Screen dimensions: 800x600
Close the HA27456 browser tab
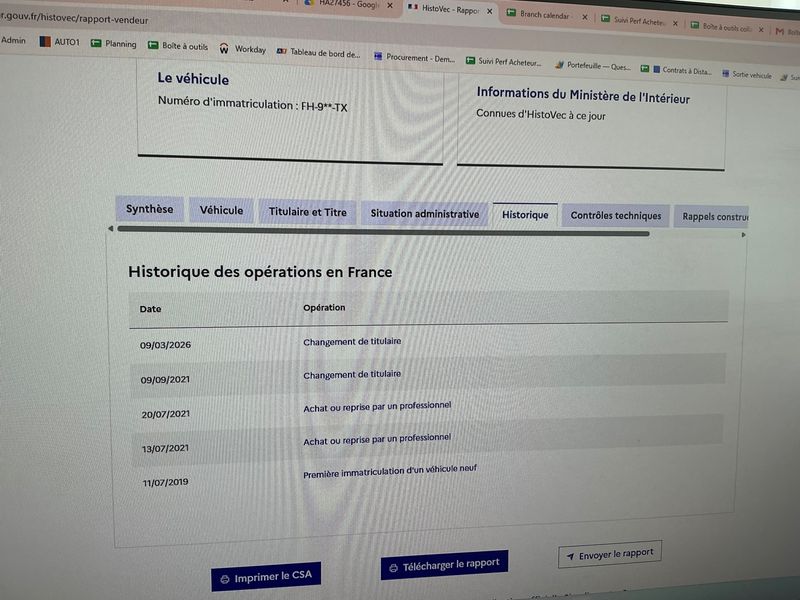pos(390,5)
